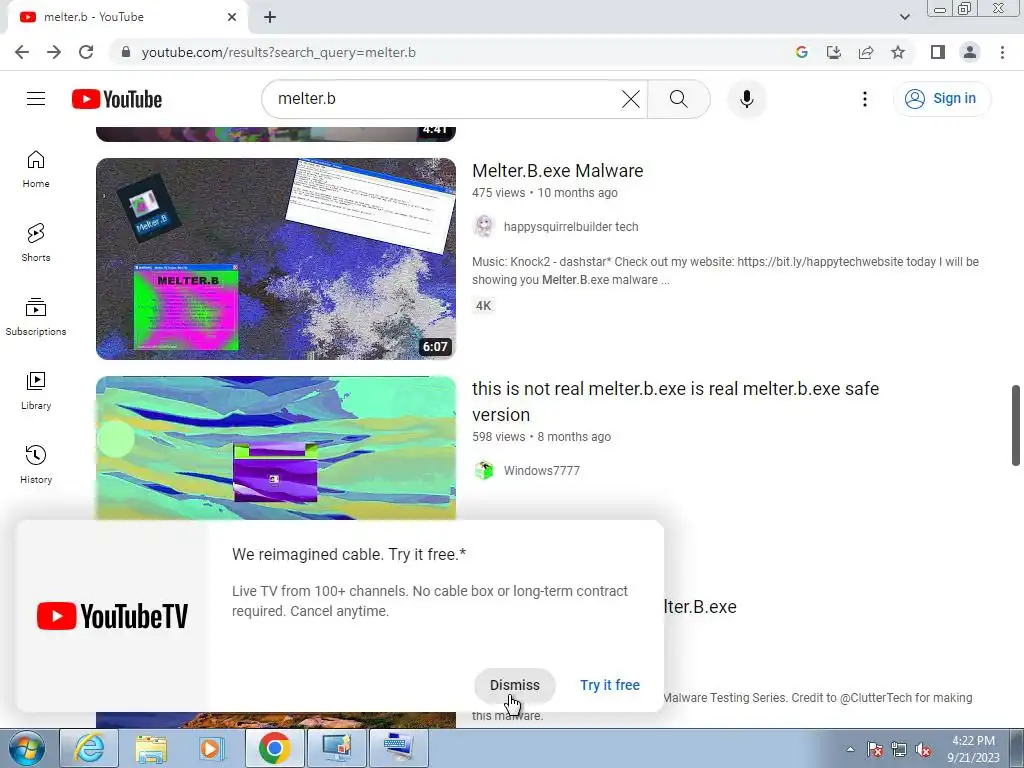This screenshot has width=1024, height=768.
Task: Launch Internet Explorer from the taskbar
Action: point(89,748)
